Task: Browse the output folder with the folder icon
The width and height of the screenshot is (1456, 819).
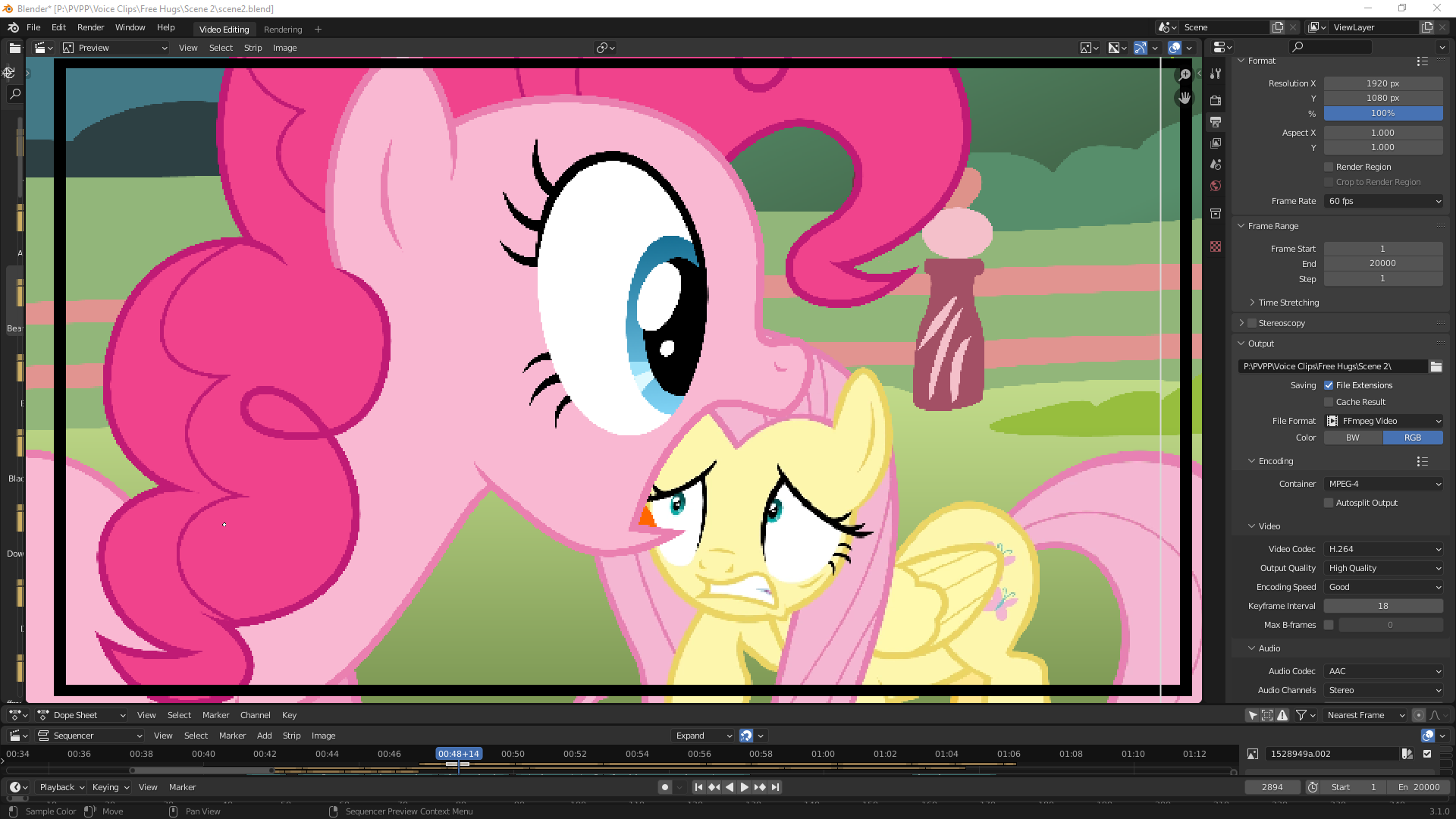Action: coord(1436,366)
